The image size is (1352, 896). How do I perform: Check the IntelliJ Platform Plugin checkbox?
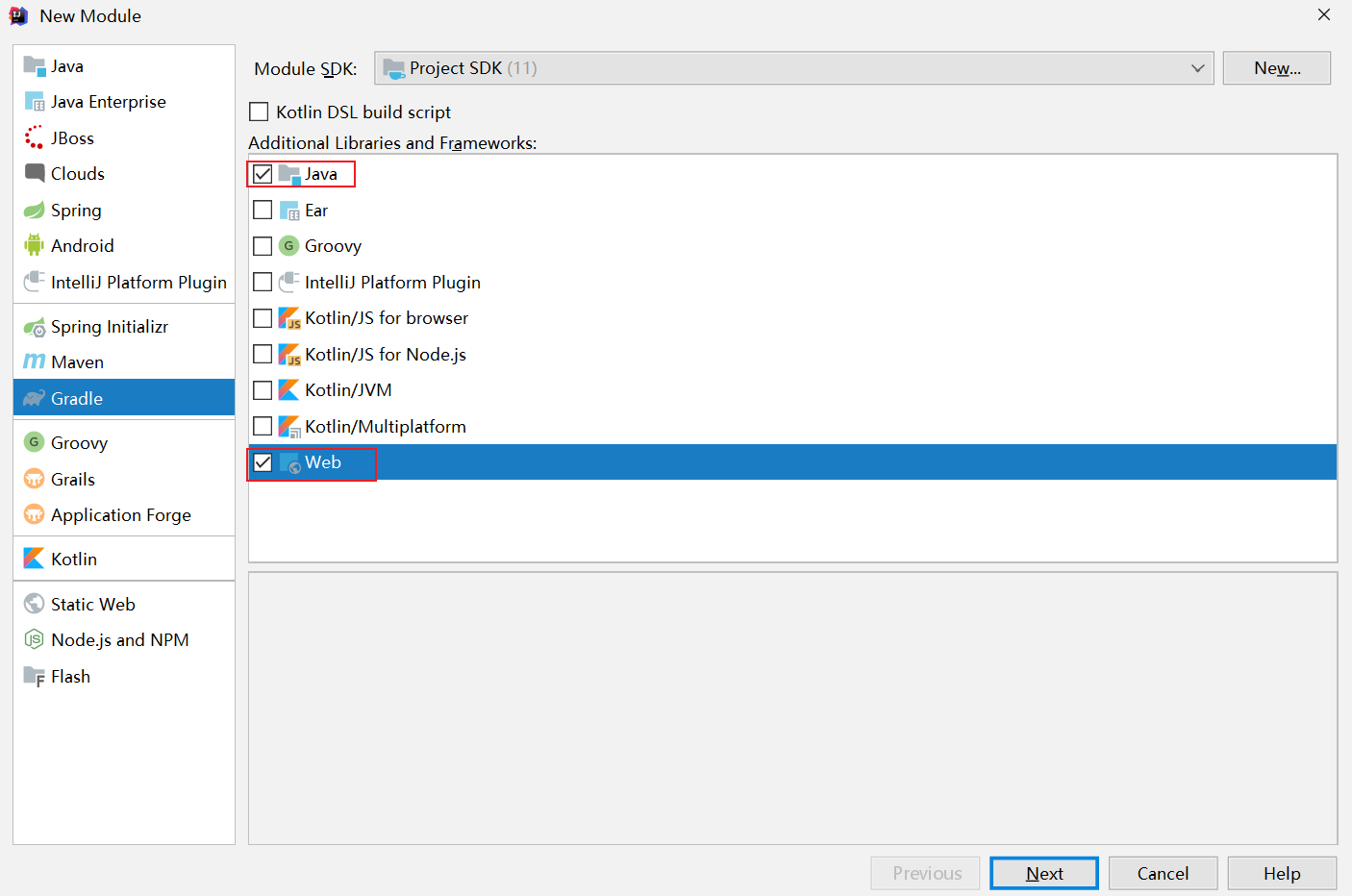coord(263,282)
